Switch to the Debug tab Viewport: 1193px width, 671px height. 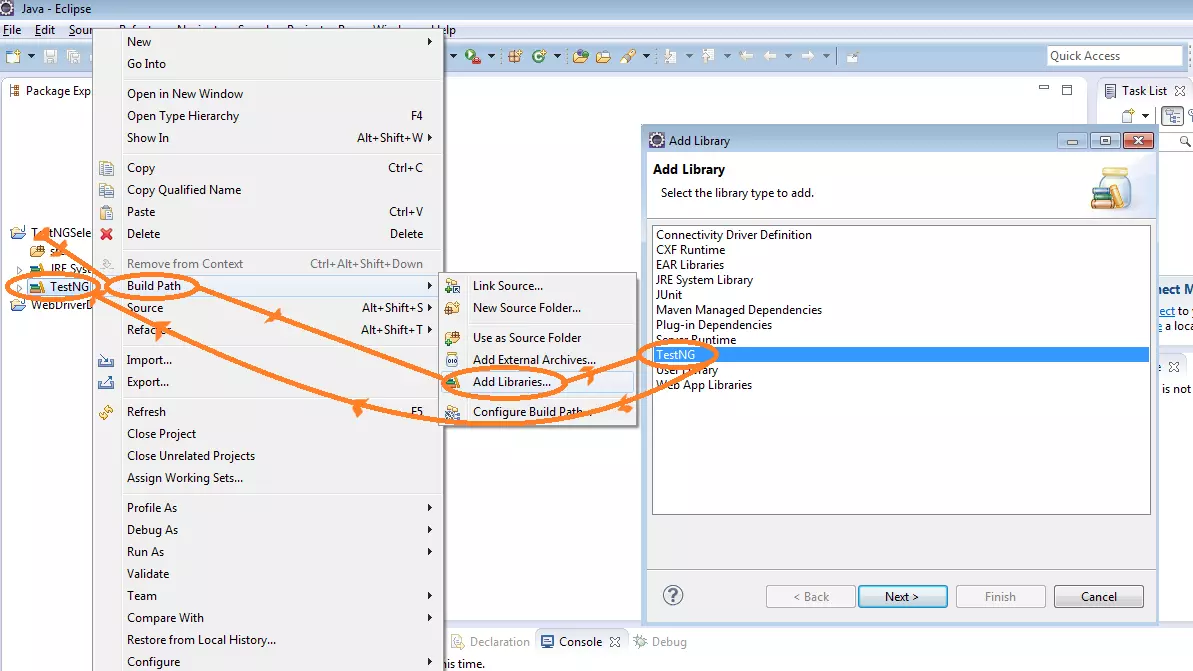(x=660, y=641)
